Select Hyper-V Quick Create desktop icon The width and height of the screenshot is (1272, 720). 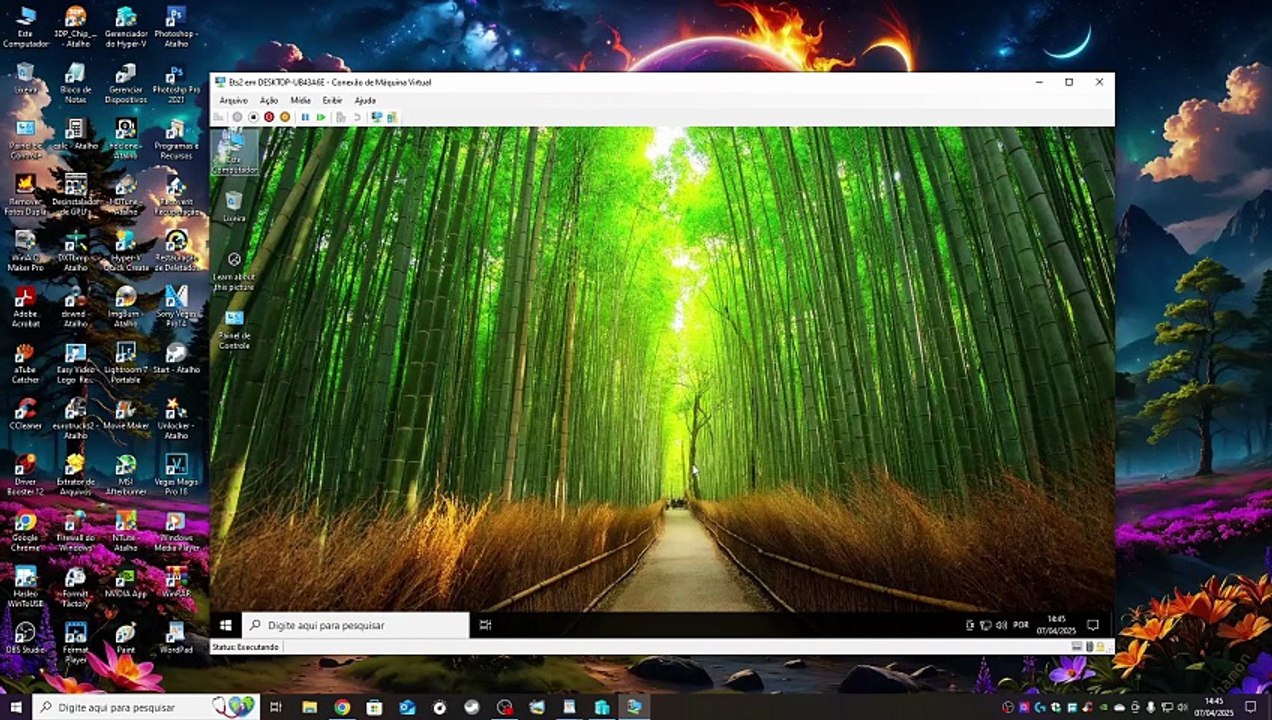pyautogui.click(x=126, y=252)
